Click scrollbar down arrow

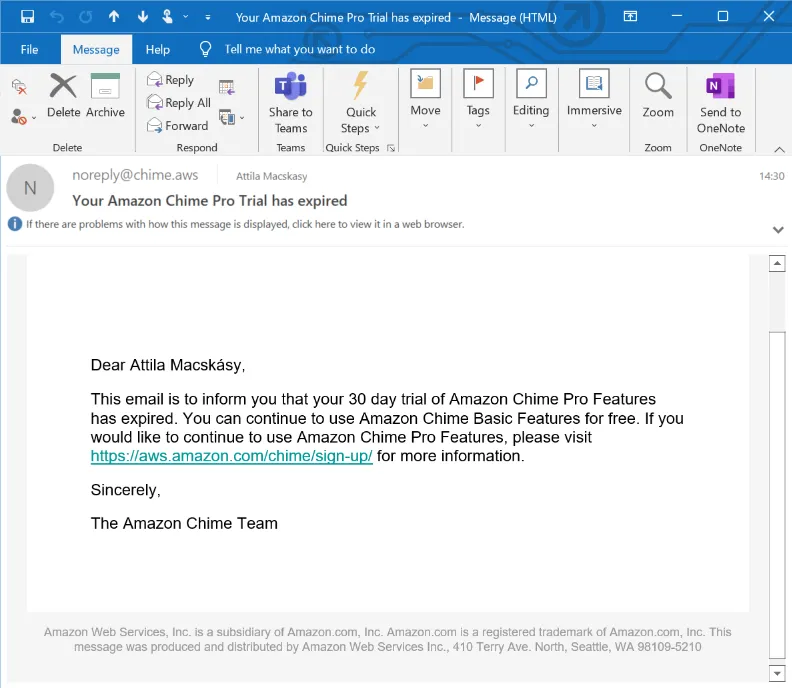click(x=777, y=673)
